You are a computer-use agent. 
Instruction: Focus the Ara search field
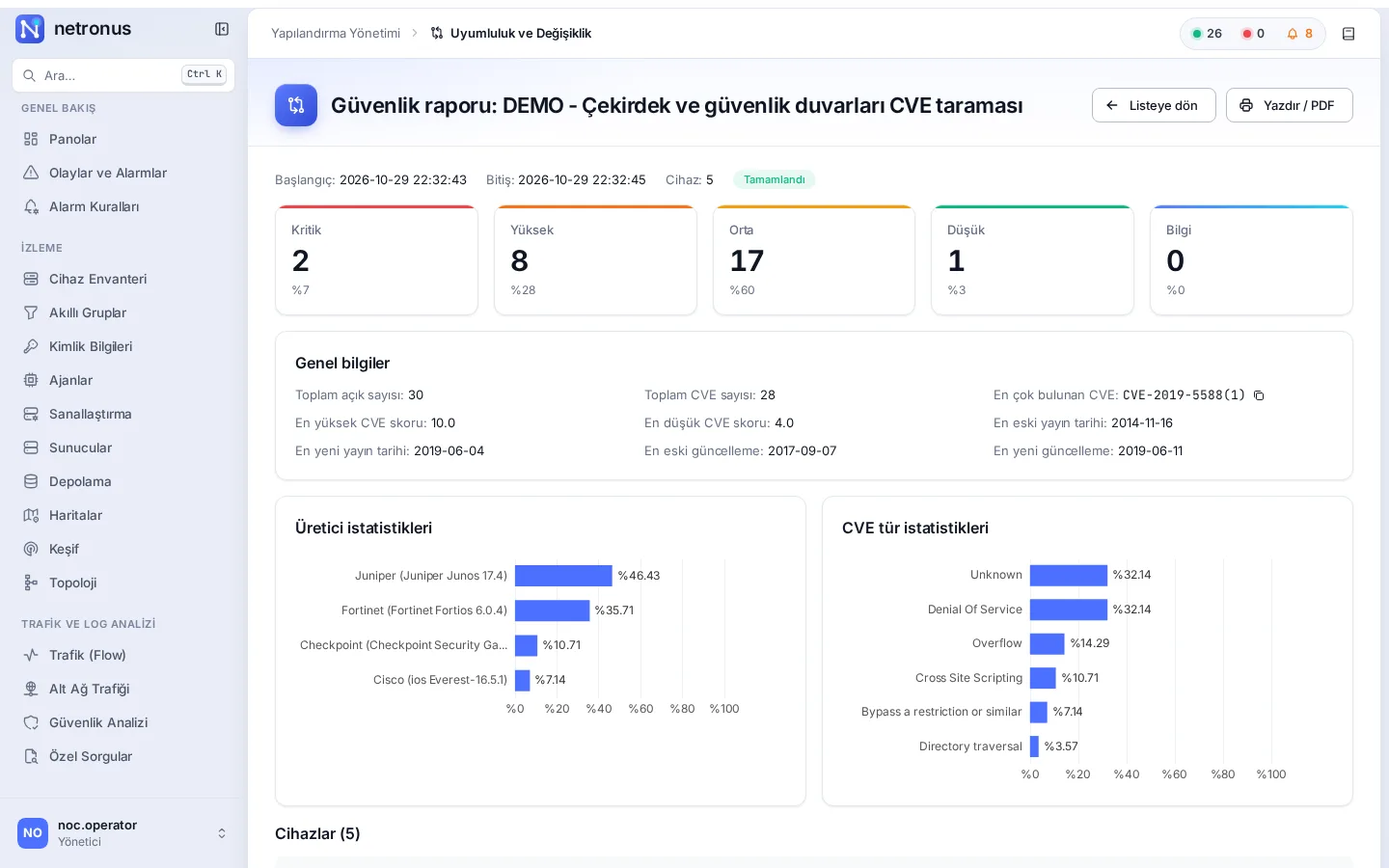(x=123, y=75)
